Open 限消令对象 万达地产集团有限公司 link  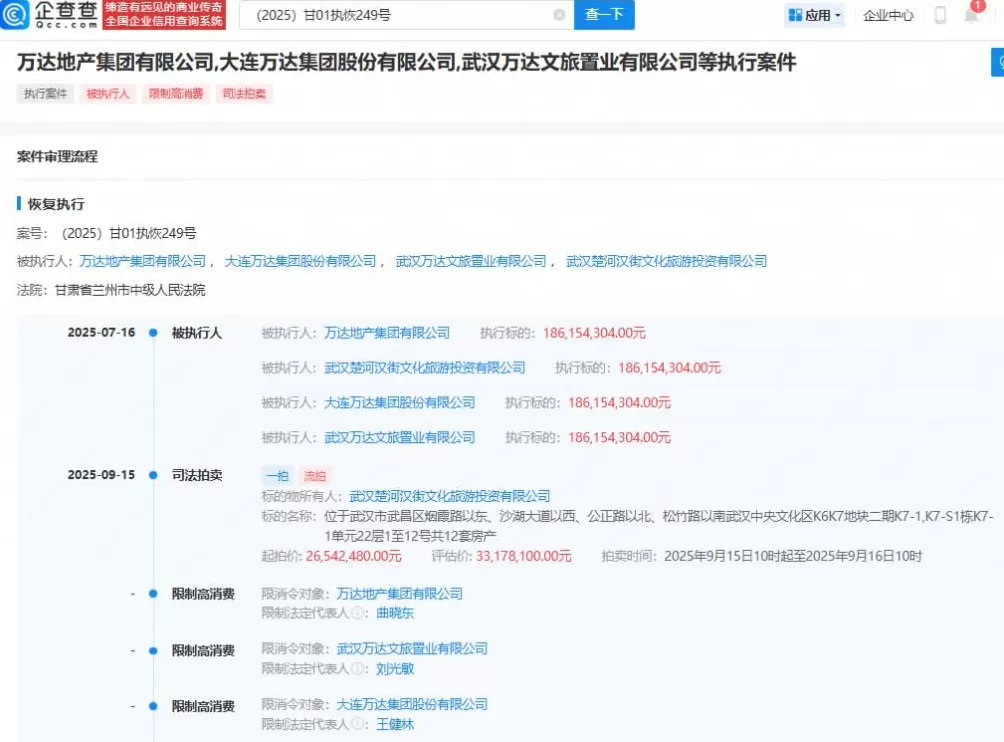400,594
